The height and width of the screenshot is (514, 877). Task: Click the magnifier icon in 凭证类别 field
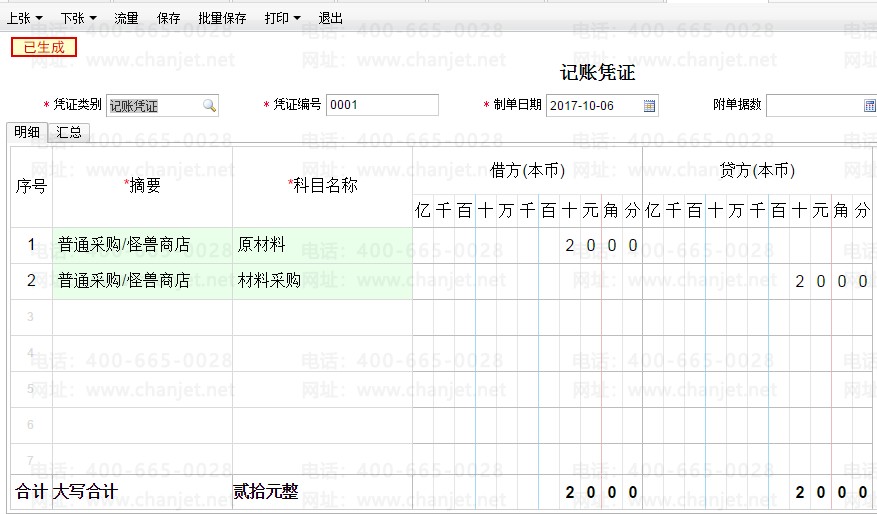pos(209,105)
